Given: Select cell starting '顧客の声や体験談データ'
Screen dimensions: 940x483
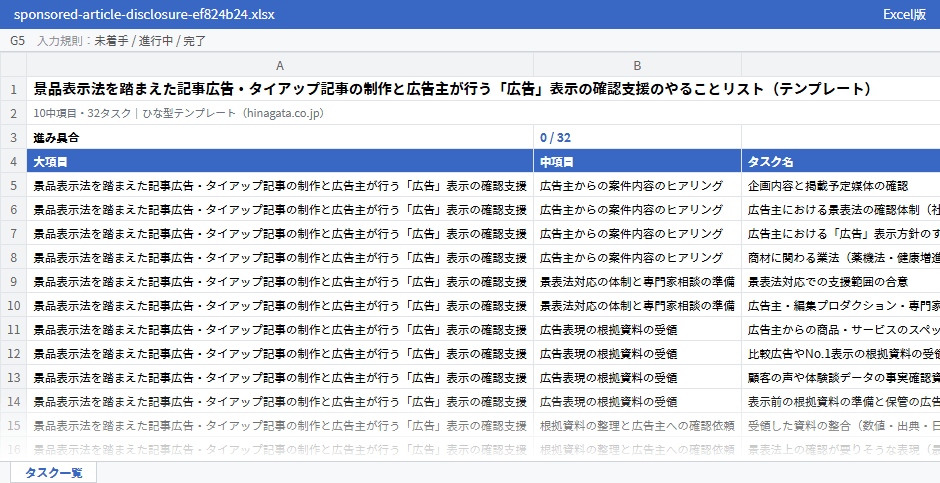Looking at the screenshot, I should pos(840,377).
